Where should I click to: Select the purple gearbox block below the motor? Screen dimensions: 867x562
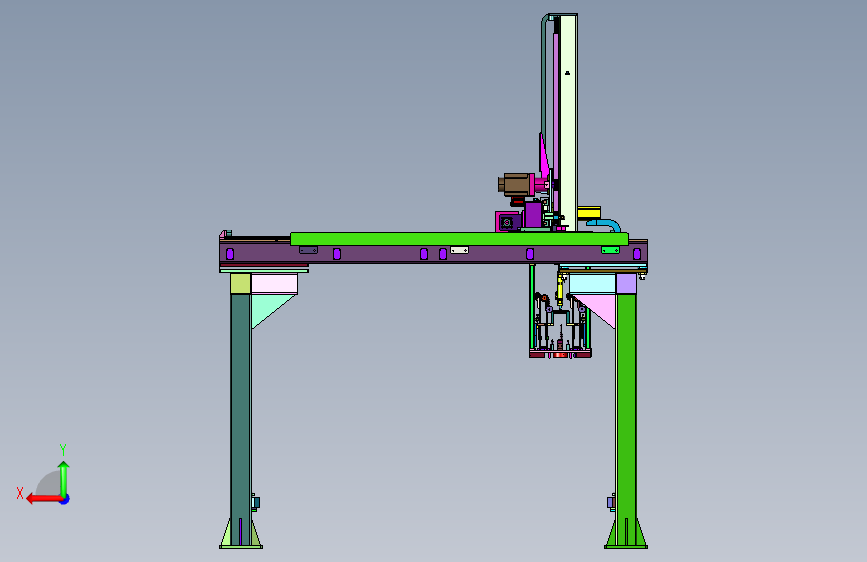[x=533, y=214]
